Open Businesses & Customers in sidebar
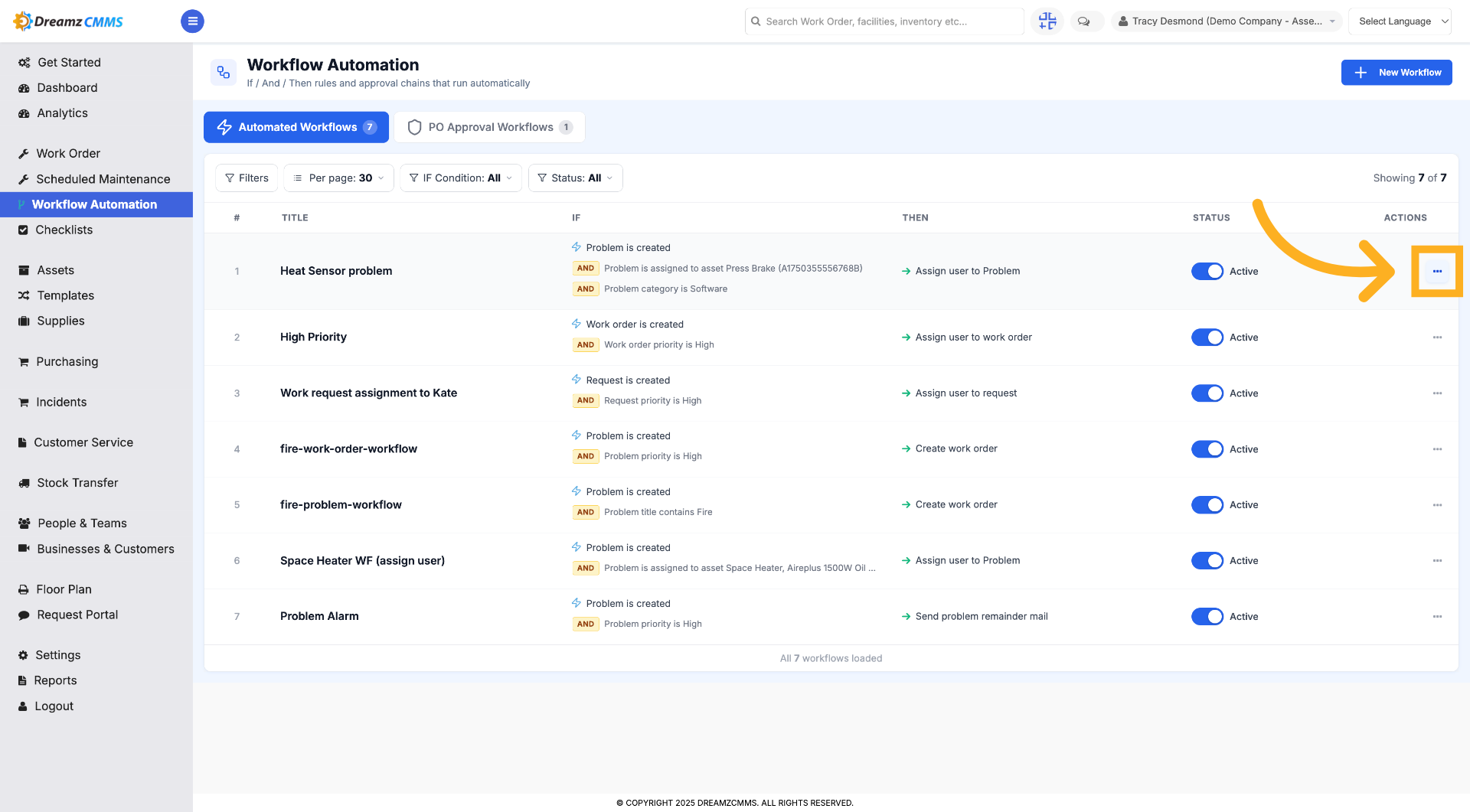This screenshot has width=1470, height=812. [96, 549]
